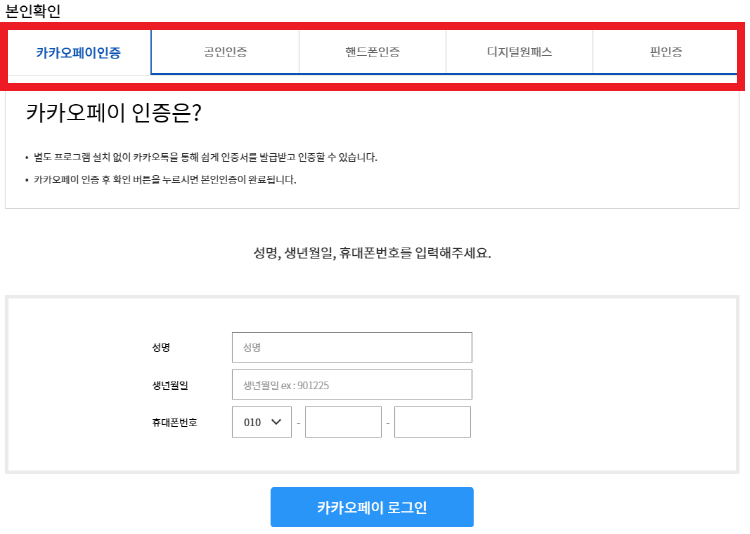Click the 카카오페이 인증은? heading
The image size is (750, 534).
tap(114, 113)
